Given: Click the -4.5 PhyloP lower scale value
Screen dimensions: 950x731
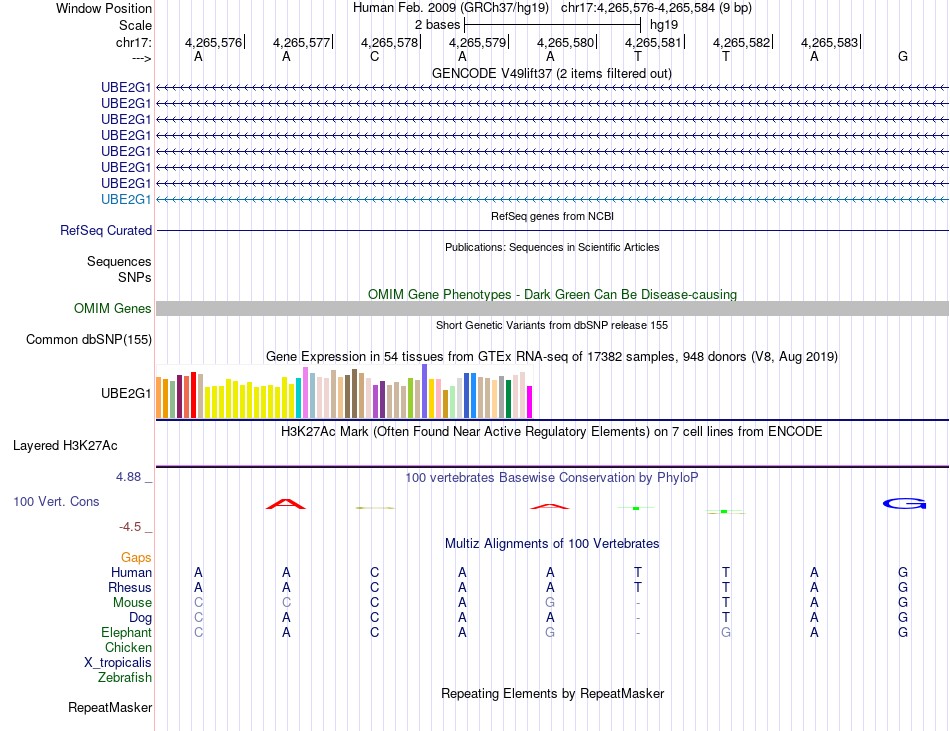Looking at the screenshot, I should pyautogui.click(x=130, y=527).
